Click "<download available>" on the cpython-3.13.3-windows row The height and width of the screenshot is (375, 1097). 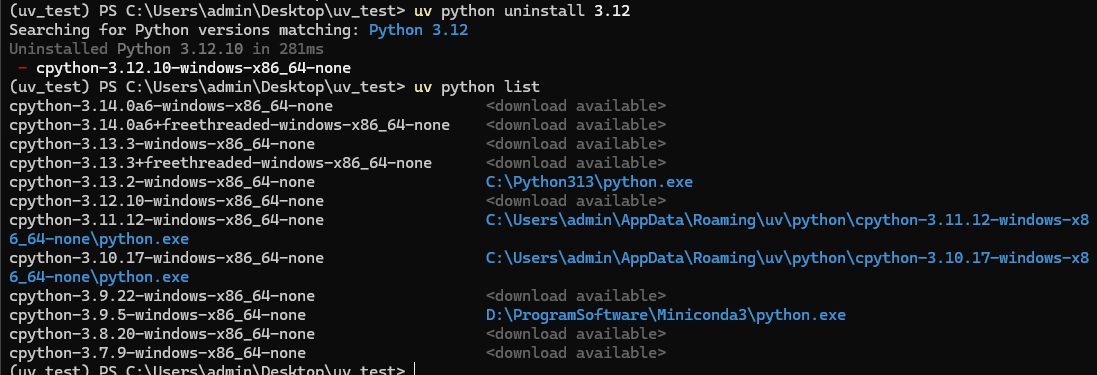coord(576,144)
